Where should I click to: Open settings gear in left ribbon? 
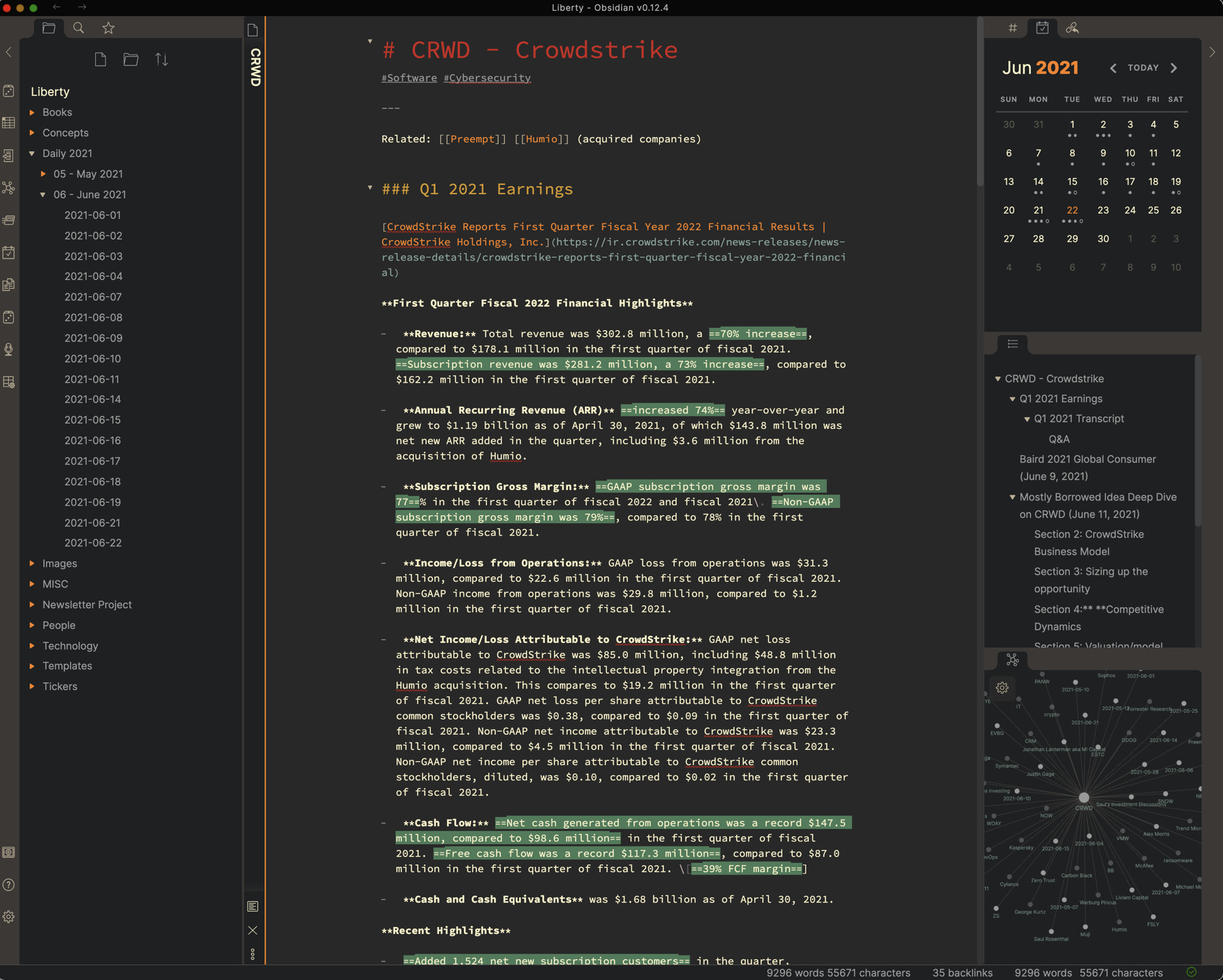[x=9, y=917]
